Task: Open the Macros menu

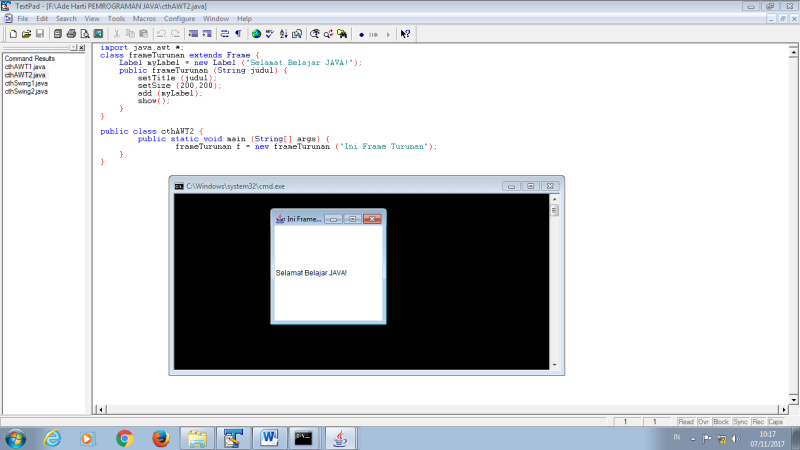Action: (x=144, y=18)
